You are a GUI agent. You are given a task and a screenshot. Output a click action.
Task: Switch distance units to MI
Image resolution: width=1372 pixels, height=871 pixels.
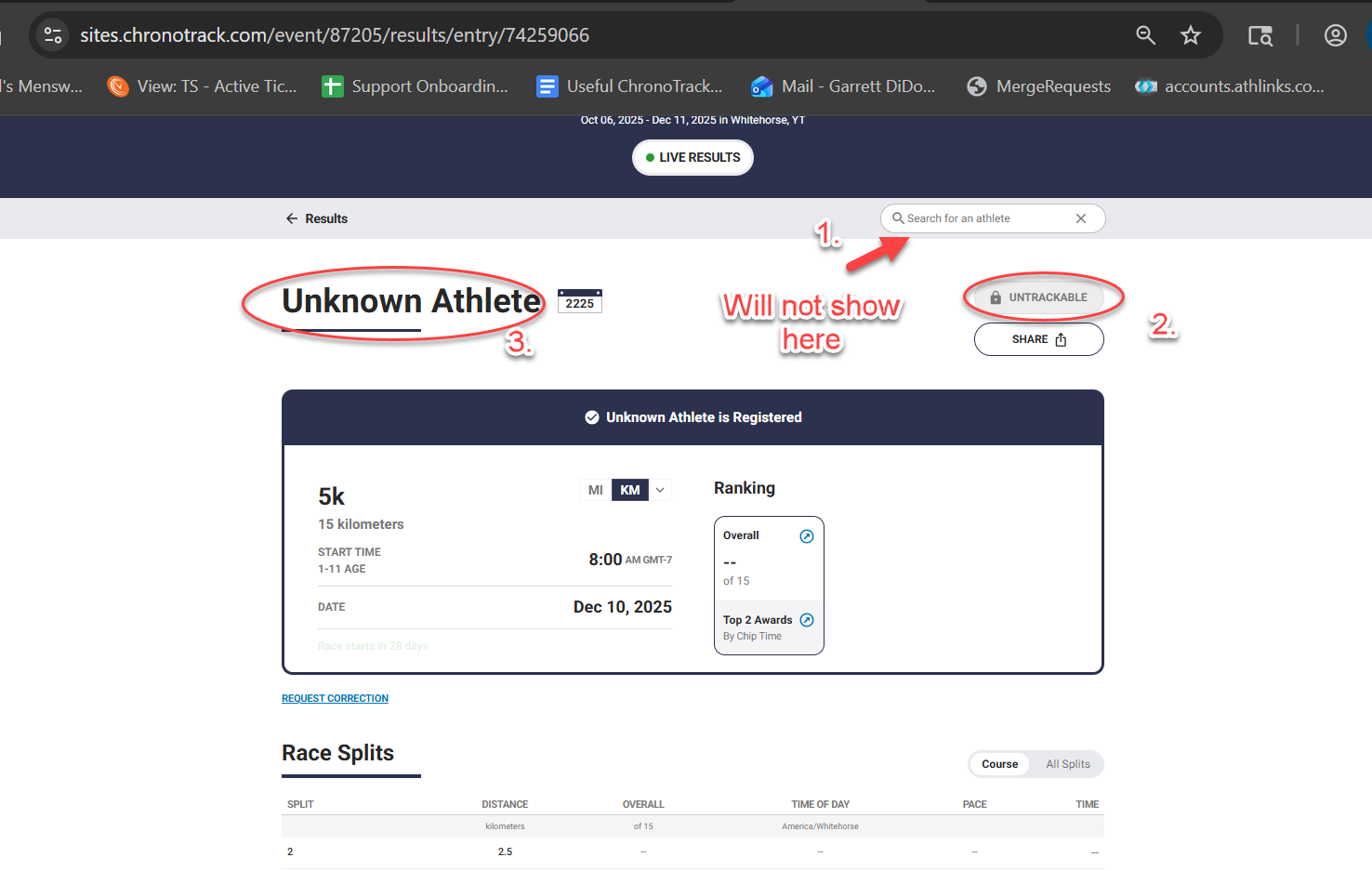(x=595, y=490)
